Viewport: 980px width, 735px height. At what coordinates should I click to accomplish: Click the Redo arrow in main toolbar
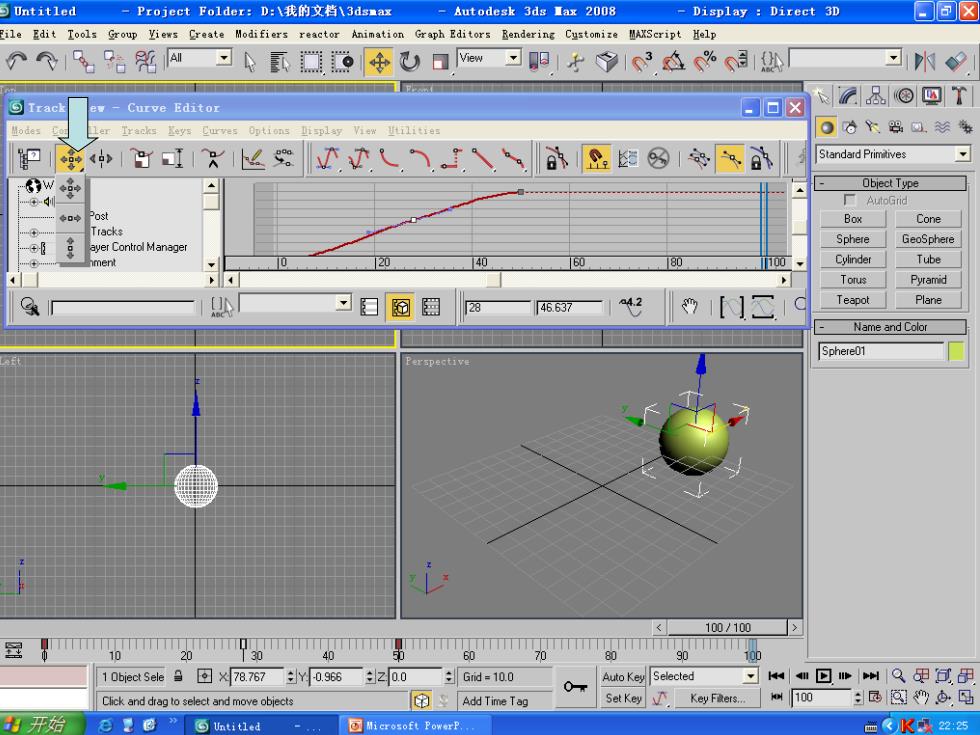[x=47, y=61]
